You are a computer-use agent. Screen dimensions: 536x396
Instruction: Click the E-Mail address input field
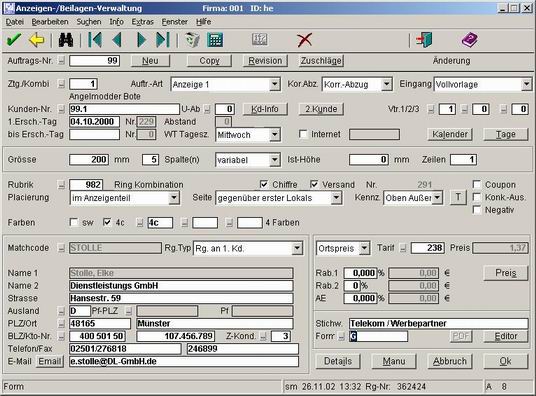click(x=184, y=361)
